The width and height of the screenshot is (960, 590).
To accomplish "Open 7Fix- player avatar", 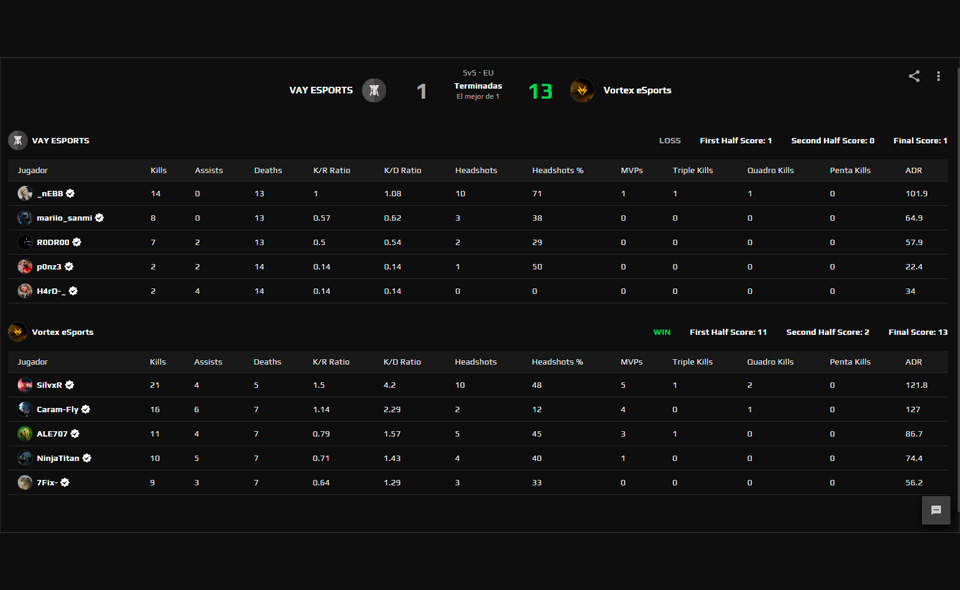I will (24, 483).
